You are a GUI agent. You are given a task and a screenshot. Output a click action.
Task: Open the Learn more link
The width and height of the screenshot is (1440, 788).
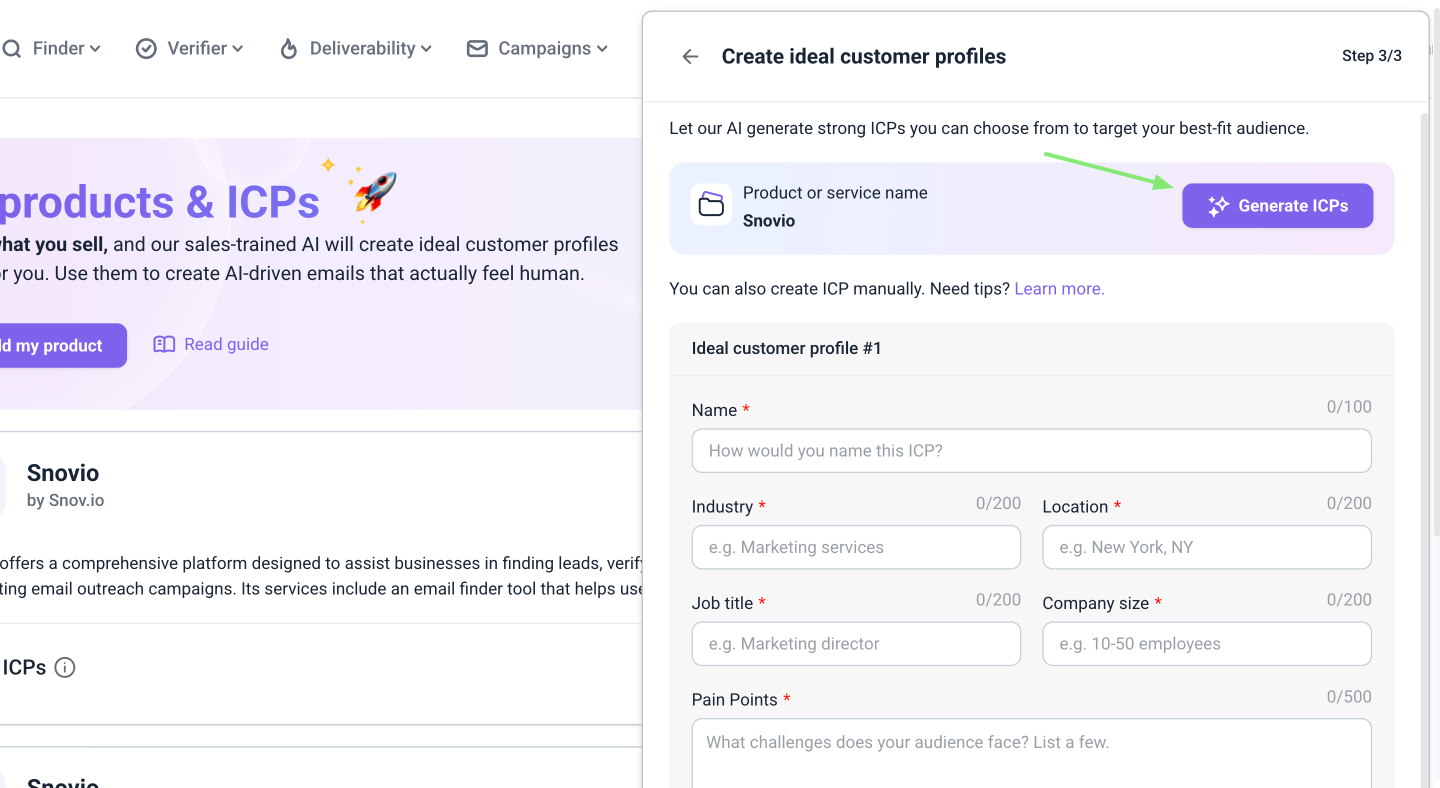[x=1059, y=289]
